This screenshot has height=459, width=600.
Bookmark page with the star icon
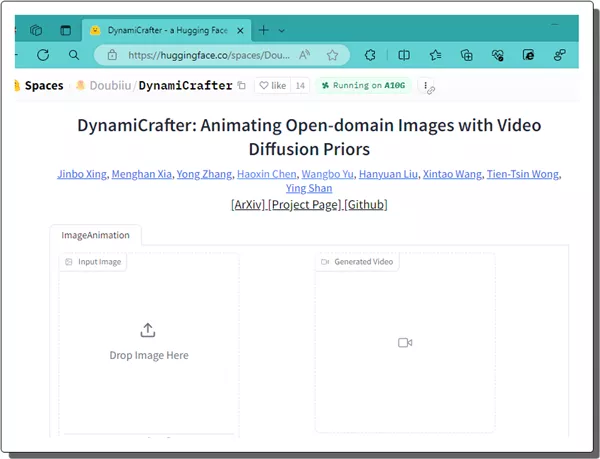tap(332, 55)
